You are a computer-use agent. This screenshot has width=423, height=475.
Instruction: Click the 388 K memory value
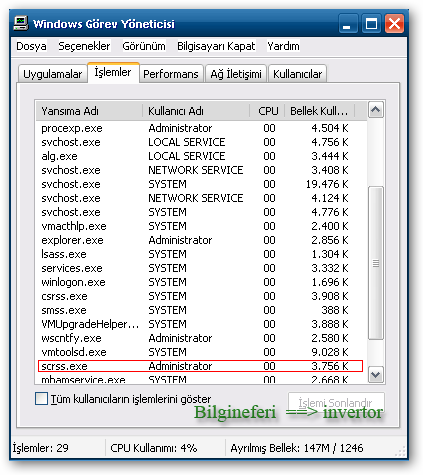tap(335, 310)
